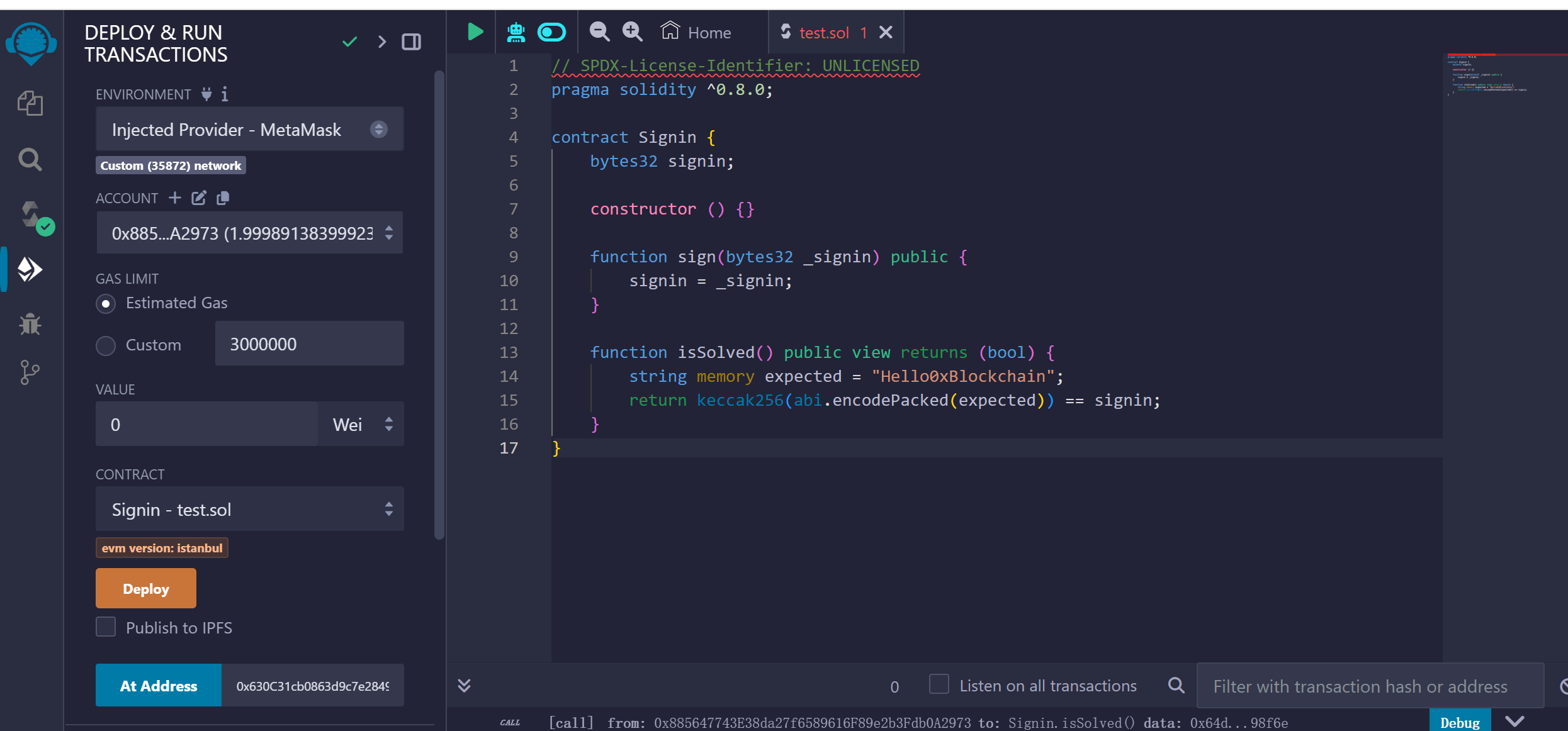
Task: Click the chevron arrow next to panel title
Action: pyautogui.click(x=381, y=42)
